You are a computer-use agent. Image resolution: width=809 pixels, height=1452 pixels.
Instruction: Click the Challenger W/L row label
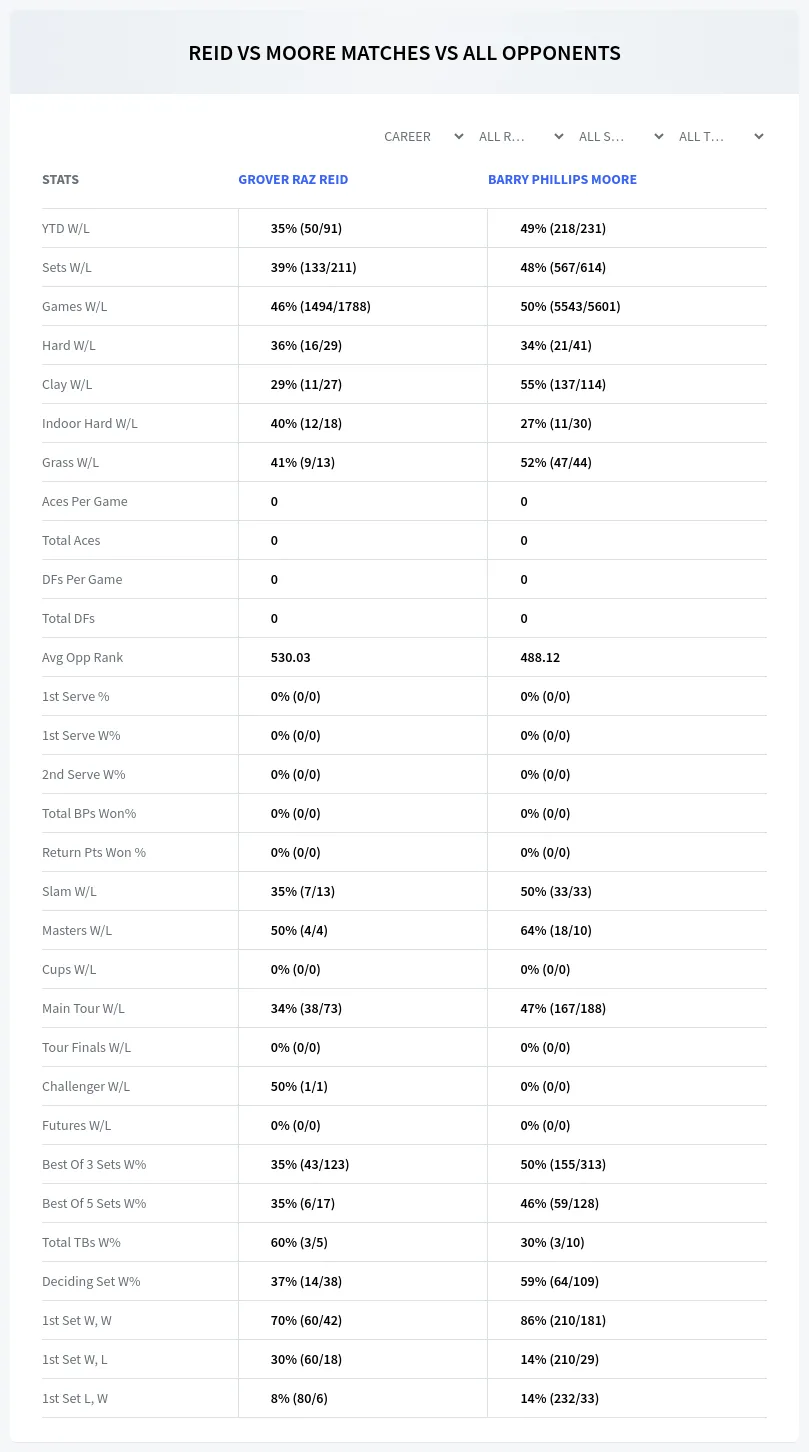(x=86, y=1086)
